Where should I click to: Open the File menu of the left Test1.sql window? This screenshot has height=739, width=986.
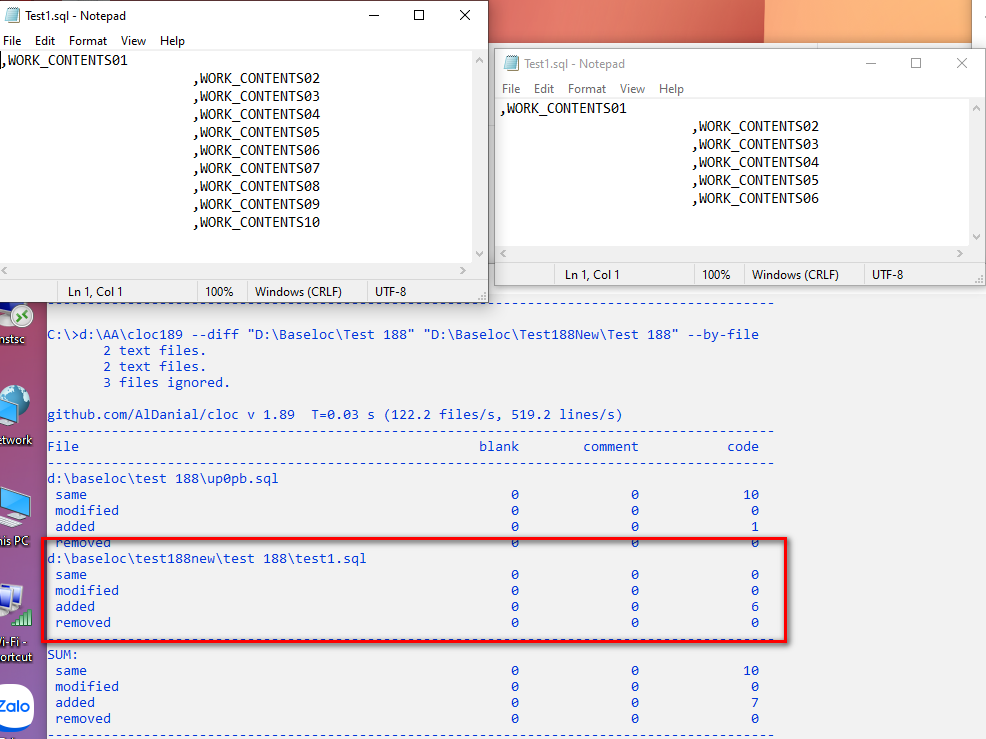pyautogui.click(x=12, y=41)
